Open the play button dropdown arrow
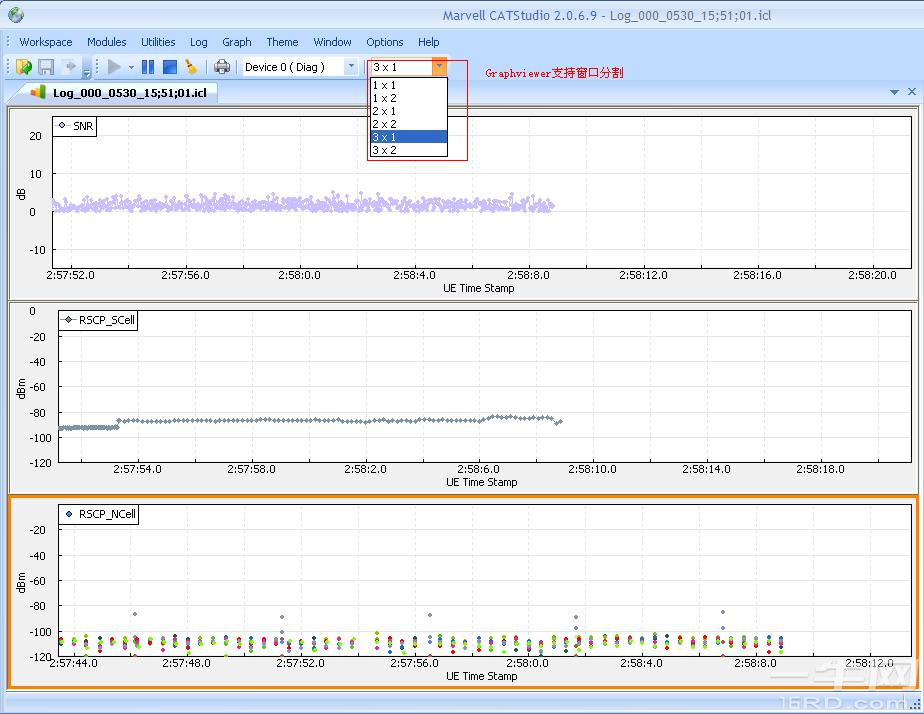Viewport: 924px width, 714px height. click(131, 67)
